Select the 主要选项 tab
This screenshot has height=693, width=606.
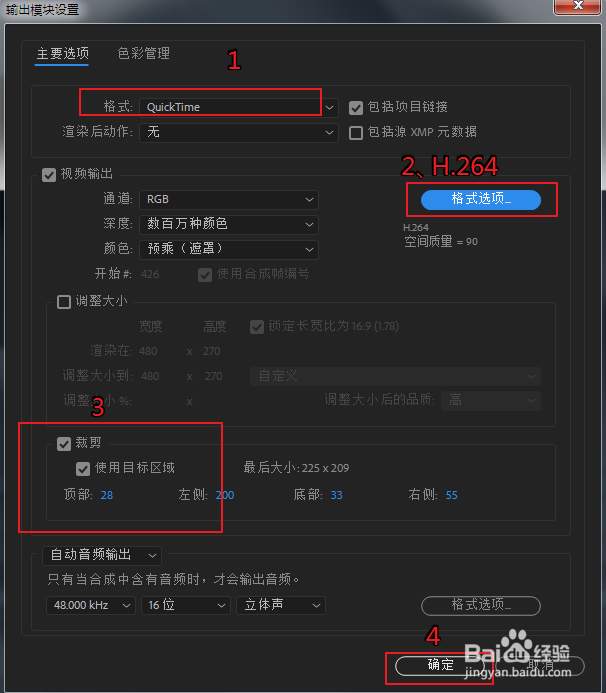[62, 53]
